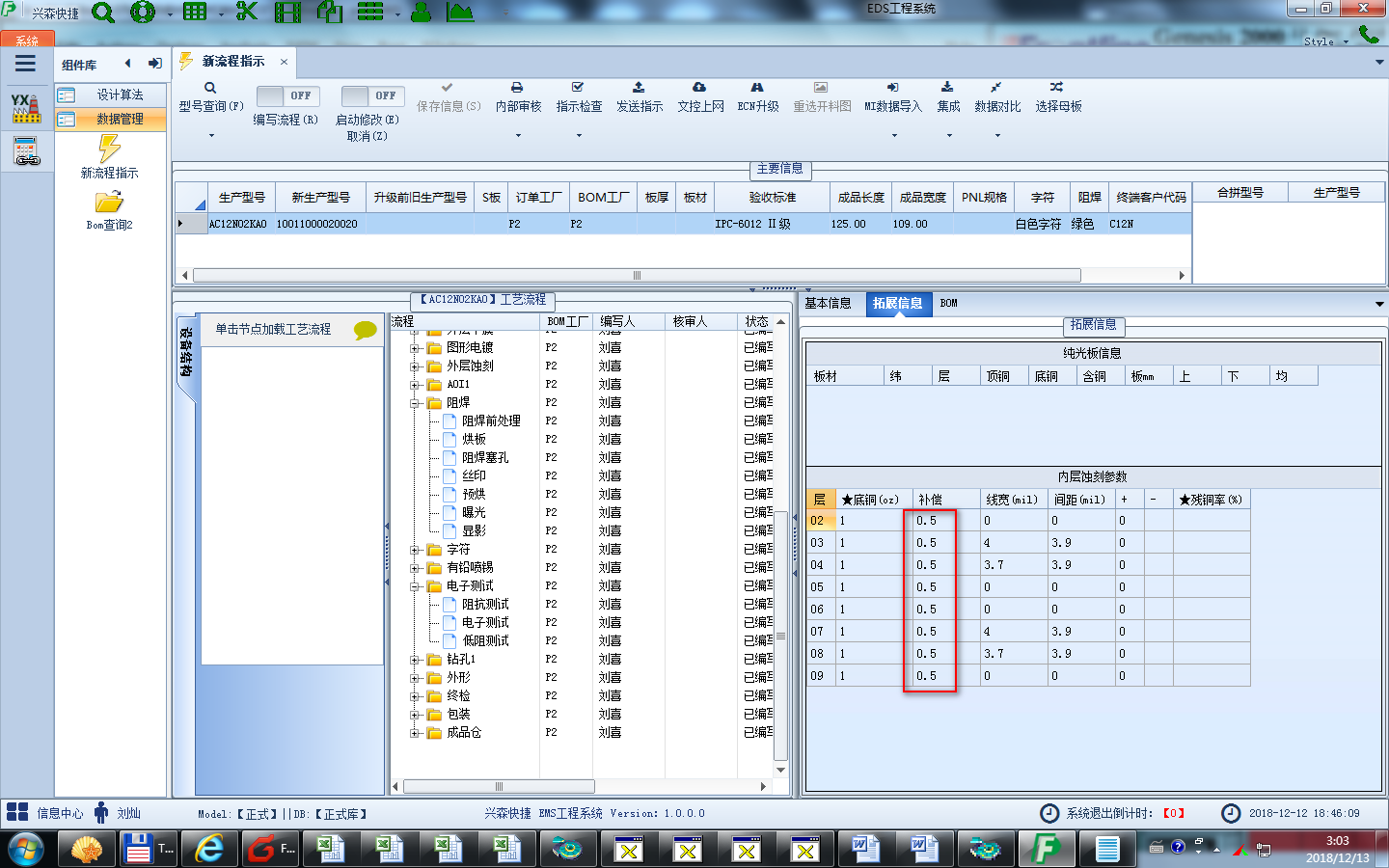
Task: Open dropdown arrow under 型号查询(F)
Action: tap(211, 135)
